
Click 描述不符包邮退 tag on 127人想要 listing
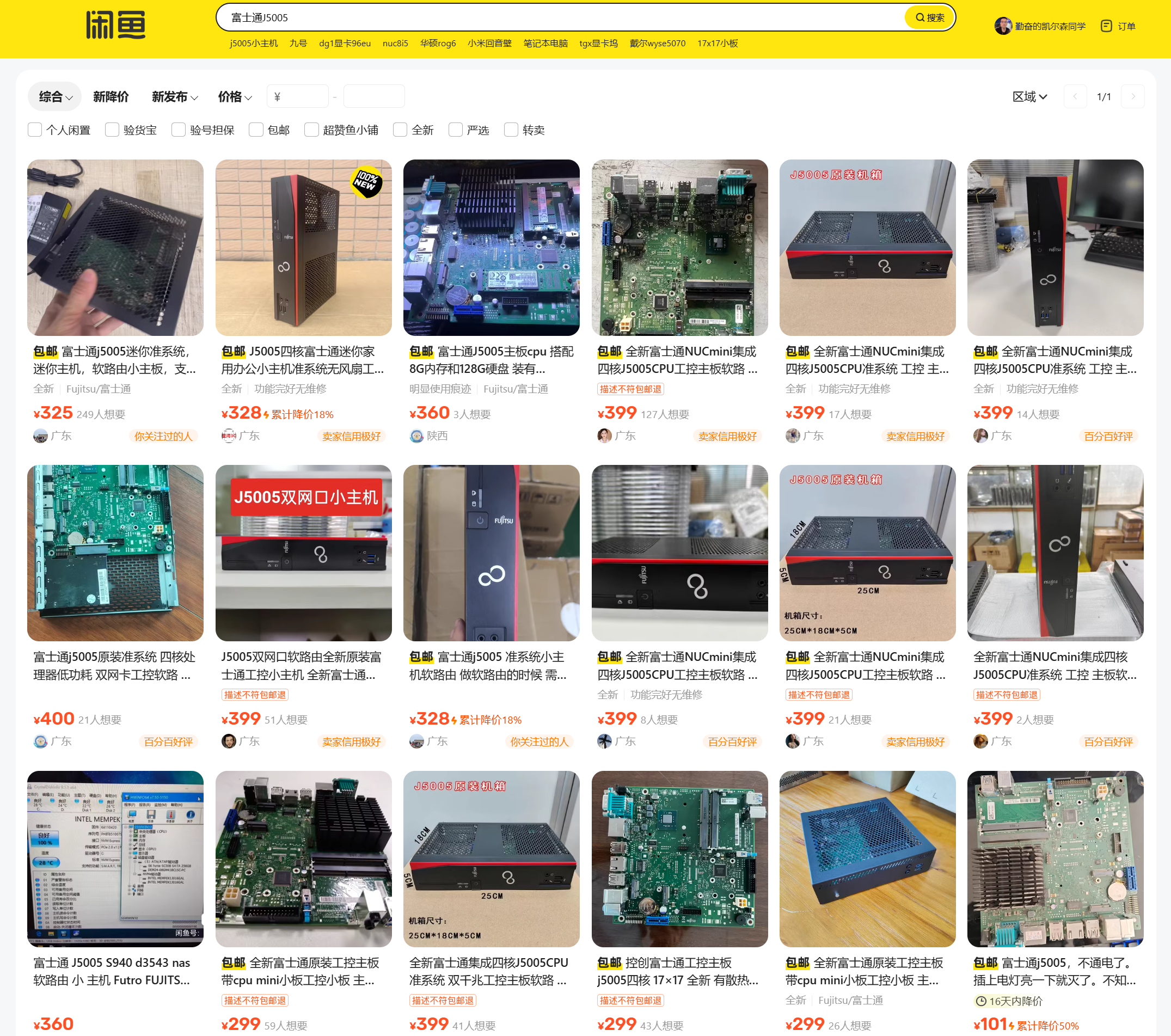click(x=630, y=389)
